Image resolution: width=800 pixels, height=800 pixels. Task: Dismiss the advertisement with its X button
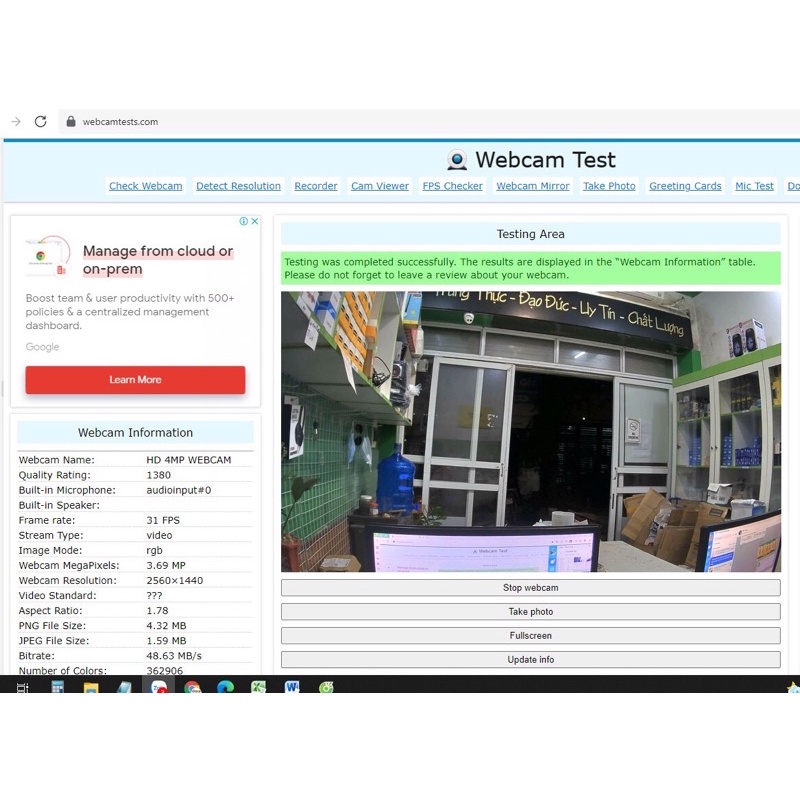tap(255, 221)
